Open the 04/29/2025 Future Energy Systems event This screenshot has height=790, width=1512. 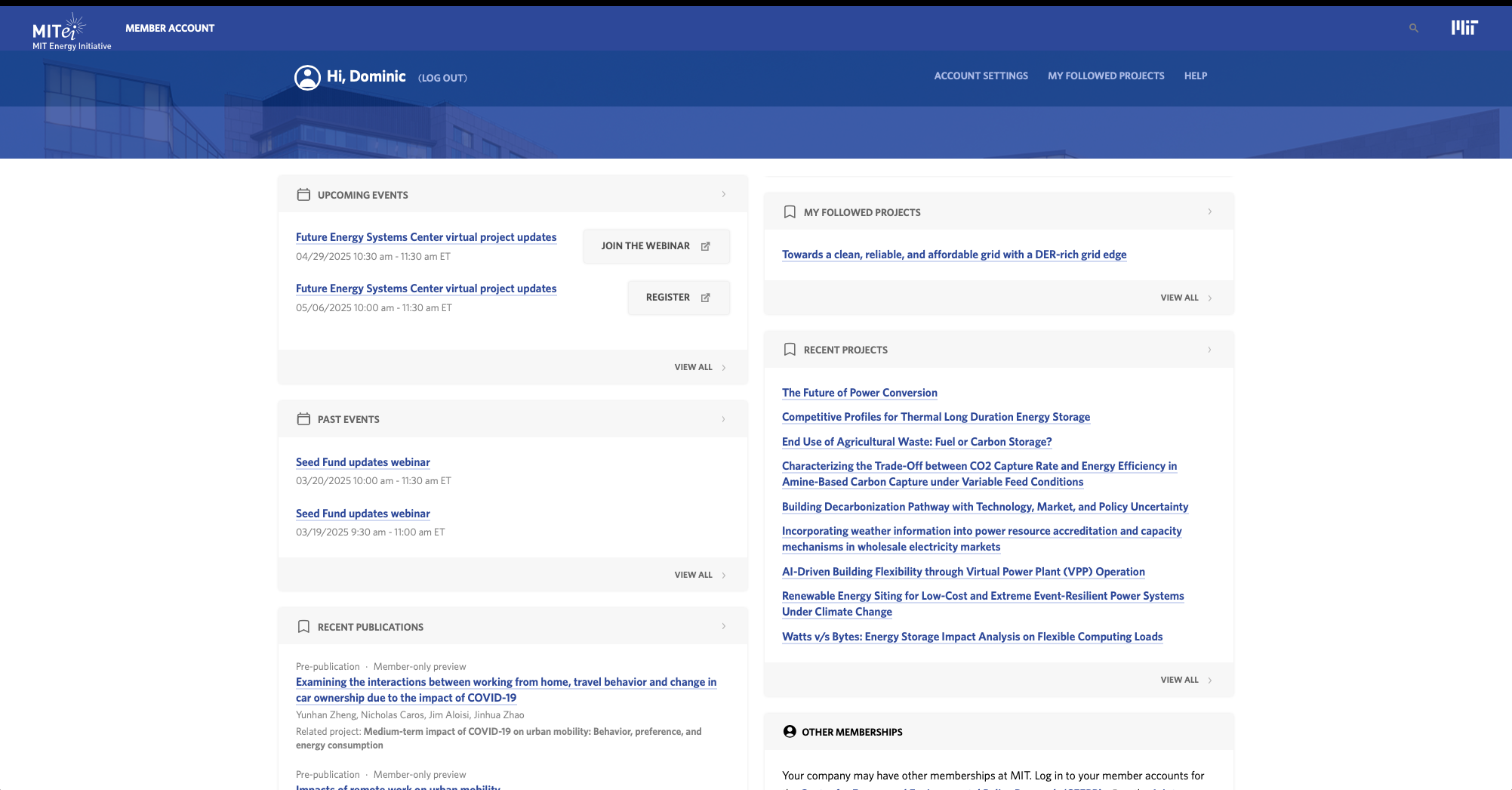pos(426,237)
